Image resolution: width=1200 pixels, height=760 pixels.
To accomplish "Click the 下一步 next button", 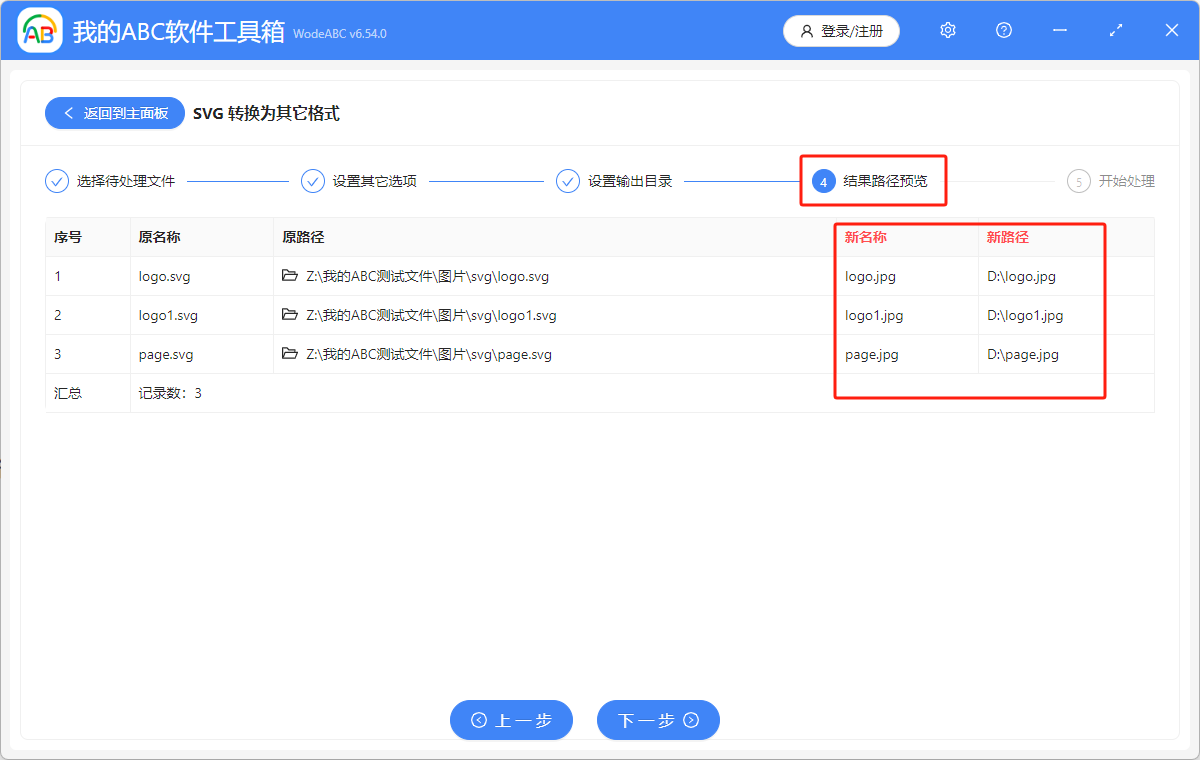I will (x=658, y=720).
